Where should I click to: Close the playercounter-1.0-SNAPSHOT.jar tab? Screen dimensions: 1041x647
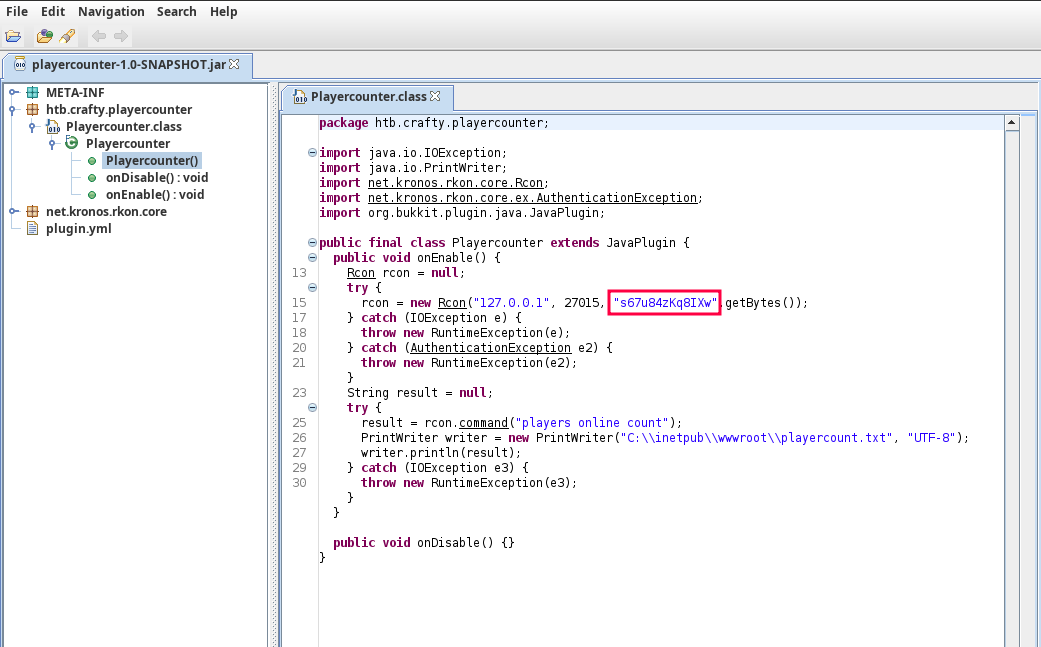click(x=235, y=64)
